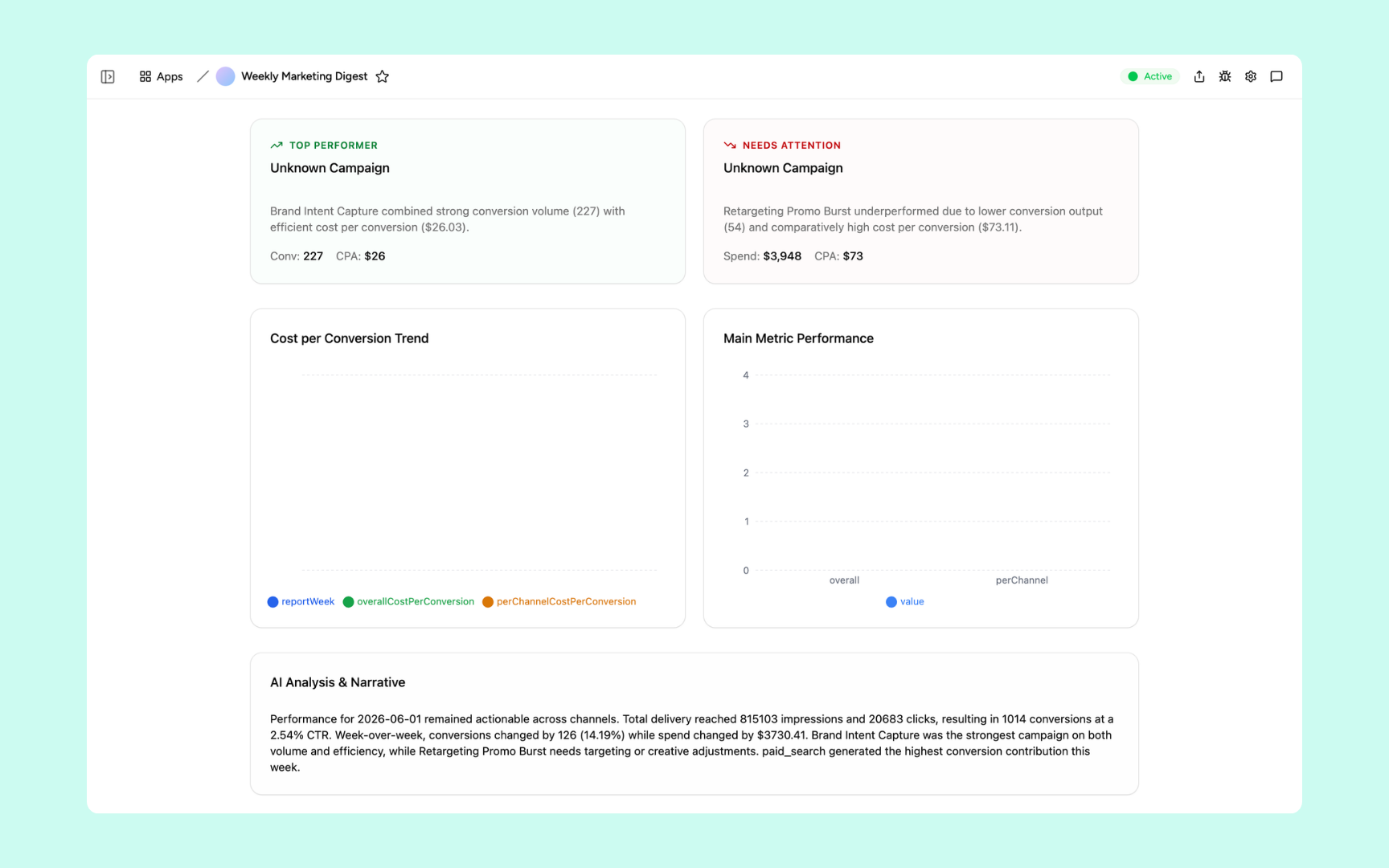
Task: Click the perChannelCostPerConversion legend label
Action: [x=567, y=602]
